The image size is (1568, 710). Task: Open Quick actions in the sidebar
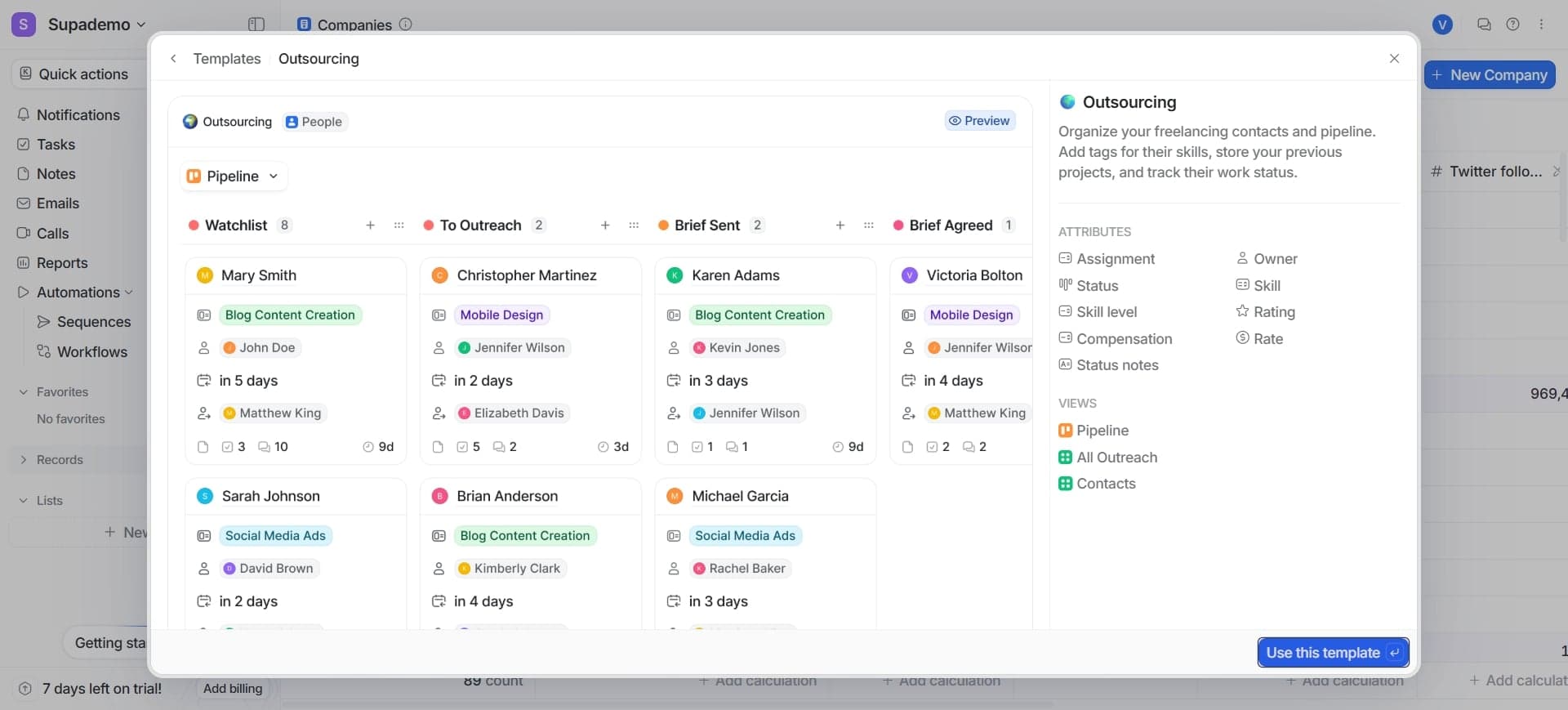click(79, 74)
